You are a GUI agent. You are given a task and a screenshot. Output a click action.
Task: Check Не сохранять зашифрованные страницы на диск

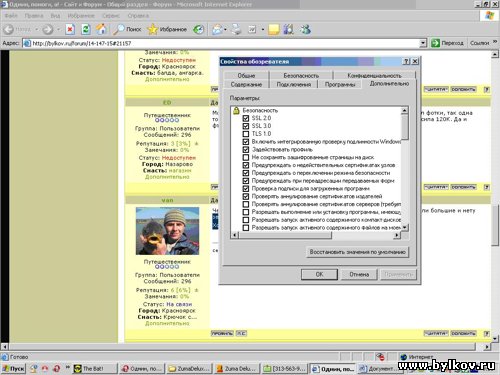[246, 157]
